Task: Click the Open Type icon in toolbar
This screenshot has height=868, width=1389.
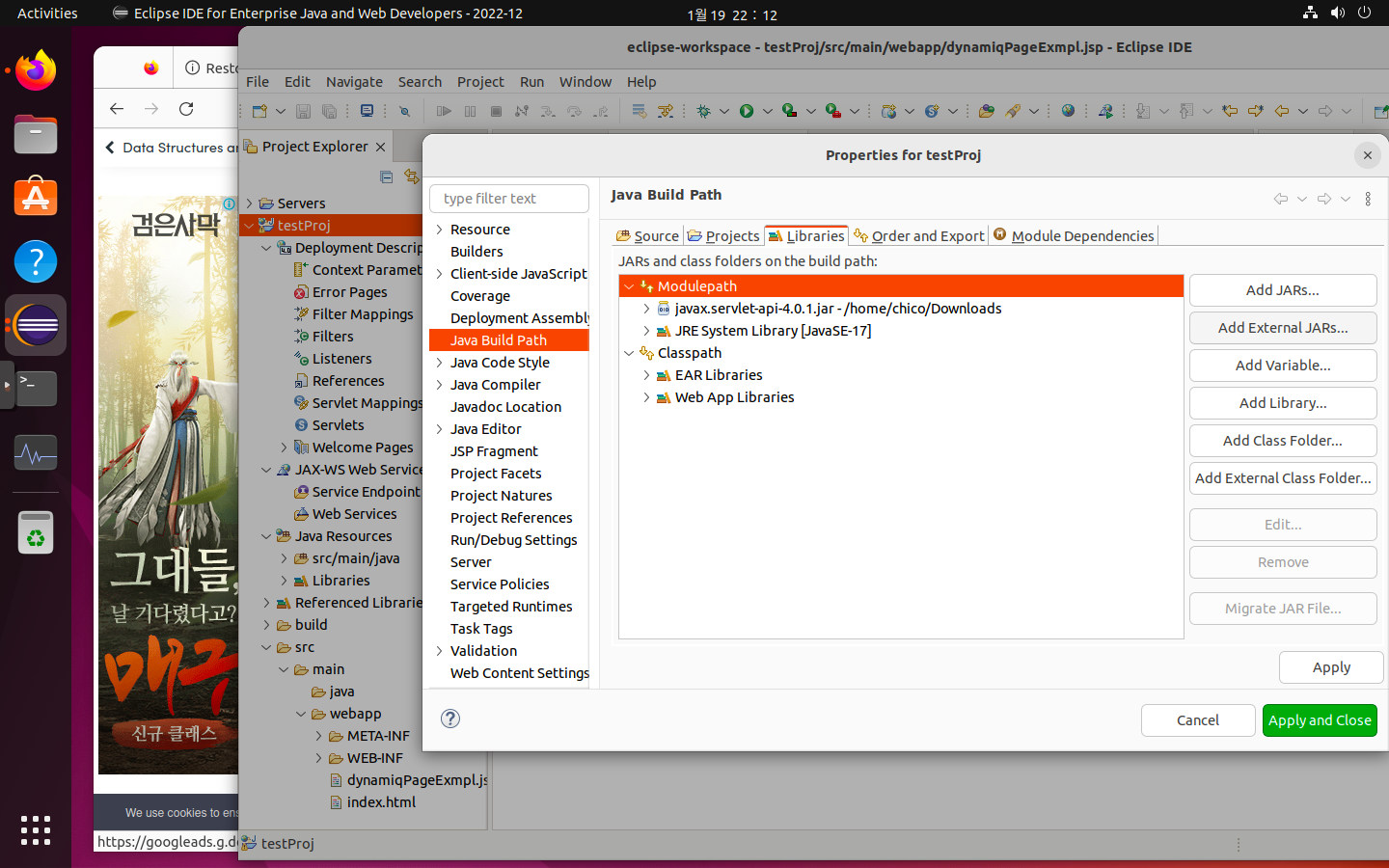Action: tap(986, 111)
